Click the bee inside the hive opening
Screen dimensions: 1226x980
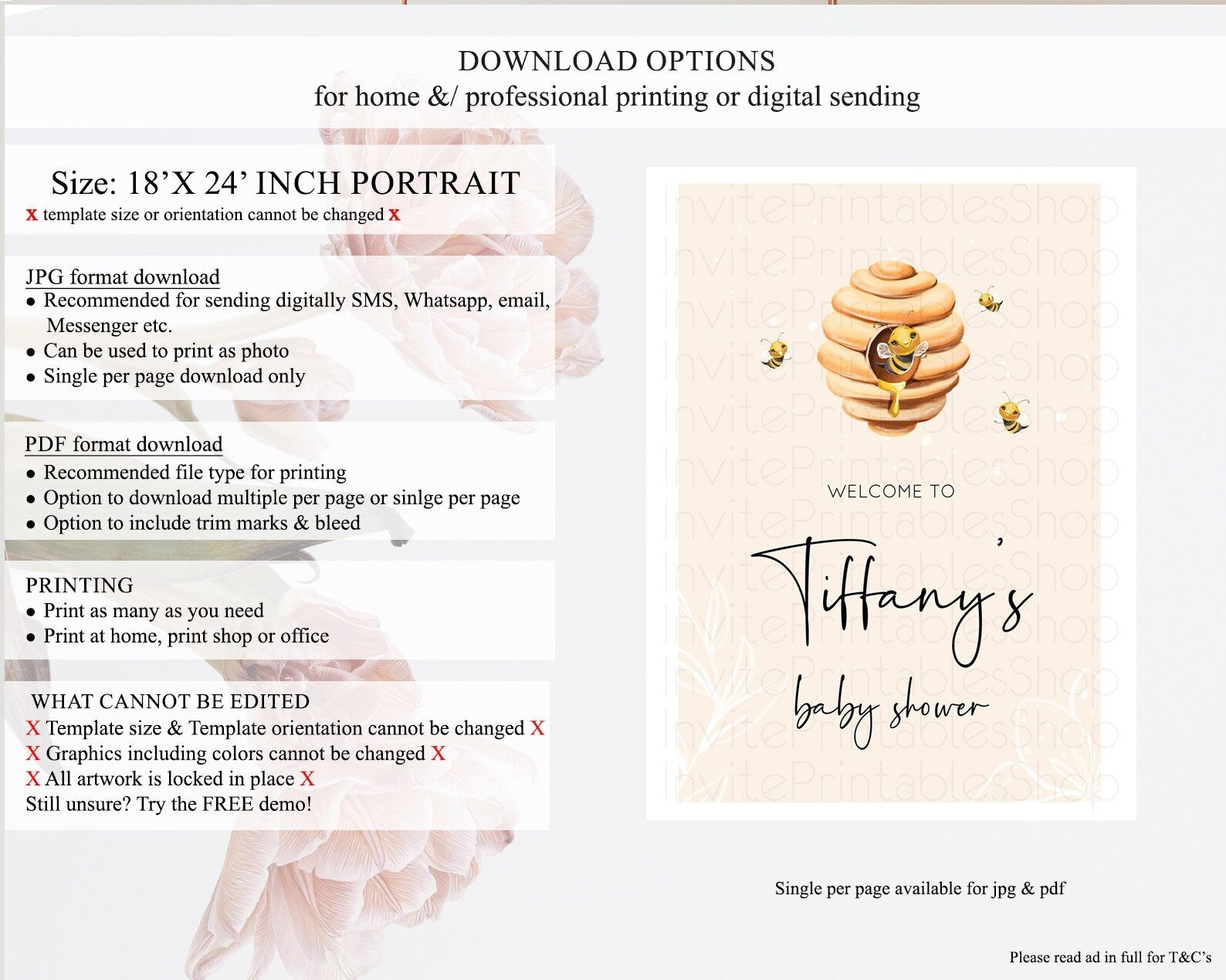897,351
